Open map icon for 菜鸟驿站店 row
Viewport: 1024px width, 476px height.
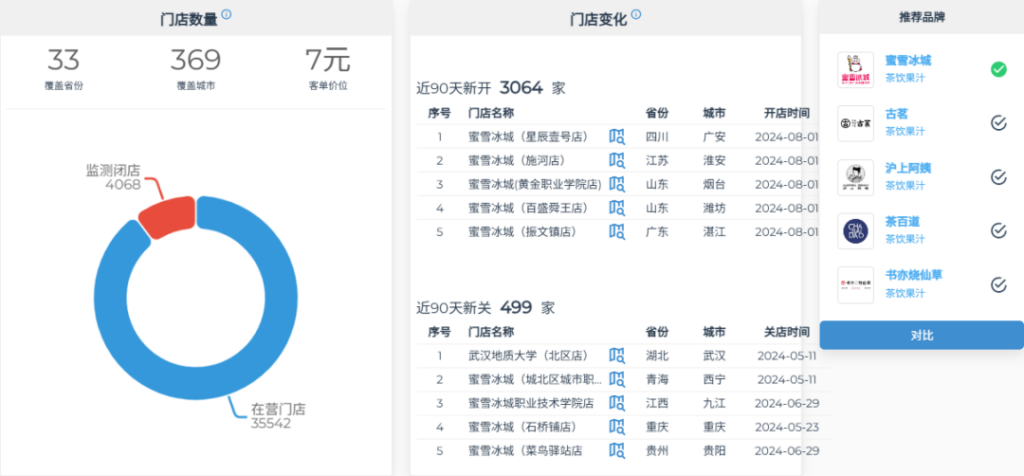coord(617,451)
